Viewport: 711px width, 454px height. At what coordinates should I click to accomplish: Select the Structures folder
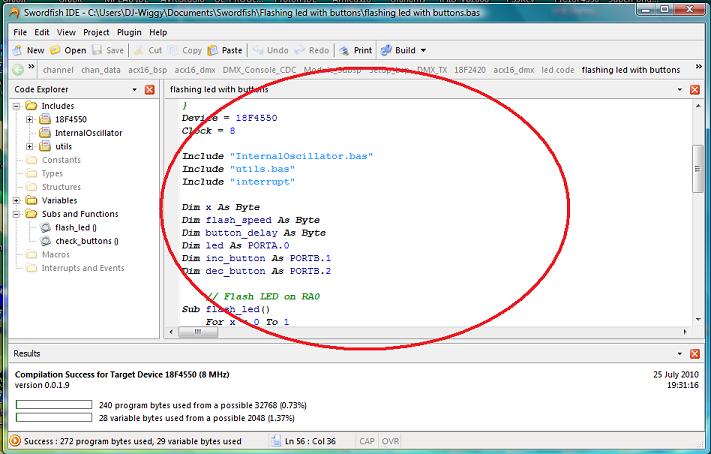(x=61, y=187)
